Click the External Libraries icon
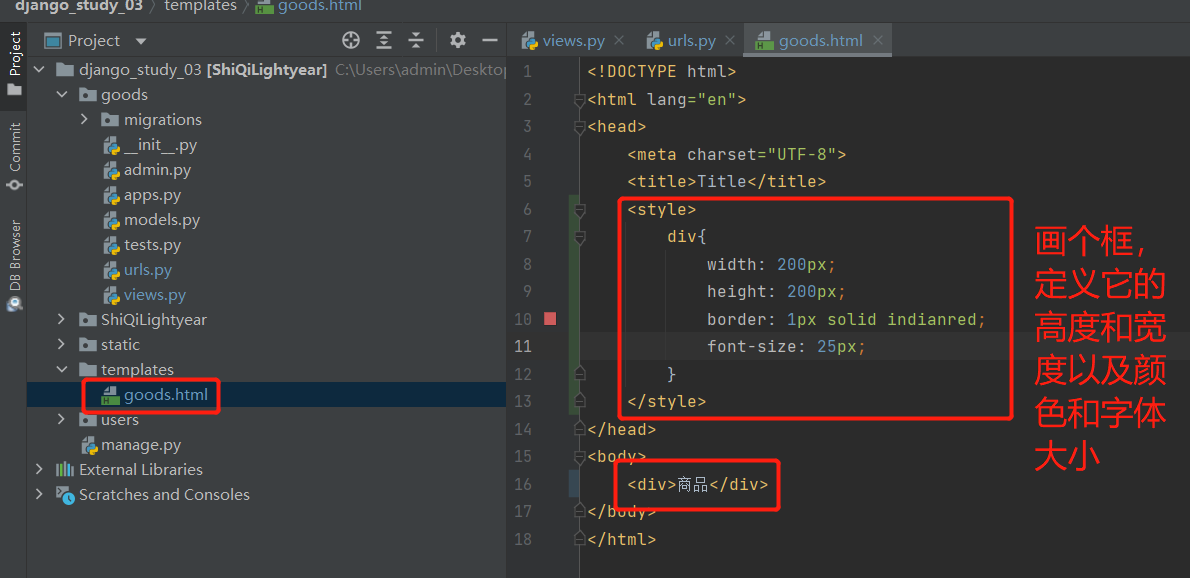The height and width of the screenshot is (578, 1190). click(65, 470)
